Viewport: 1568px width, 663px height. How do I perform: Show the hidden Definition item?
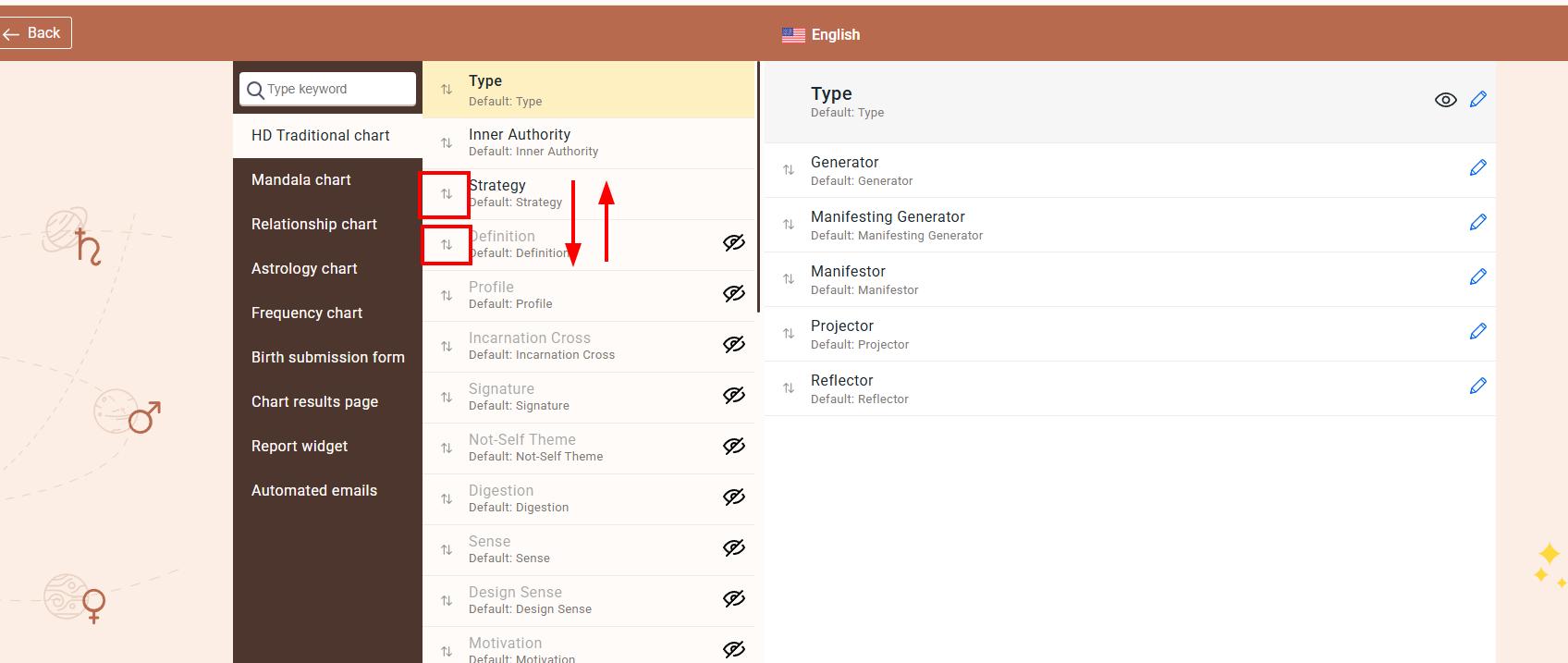tap(734, 243)
